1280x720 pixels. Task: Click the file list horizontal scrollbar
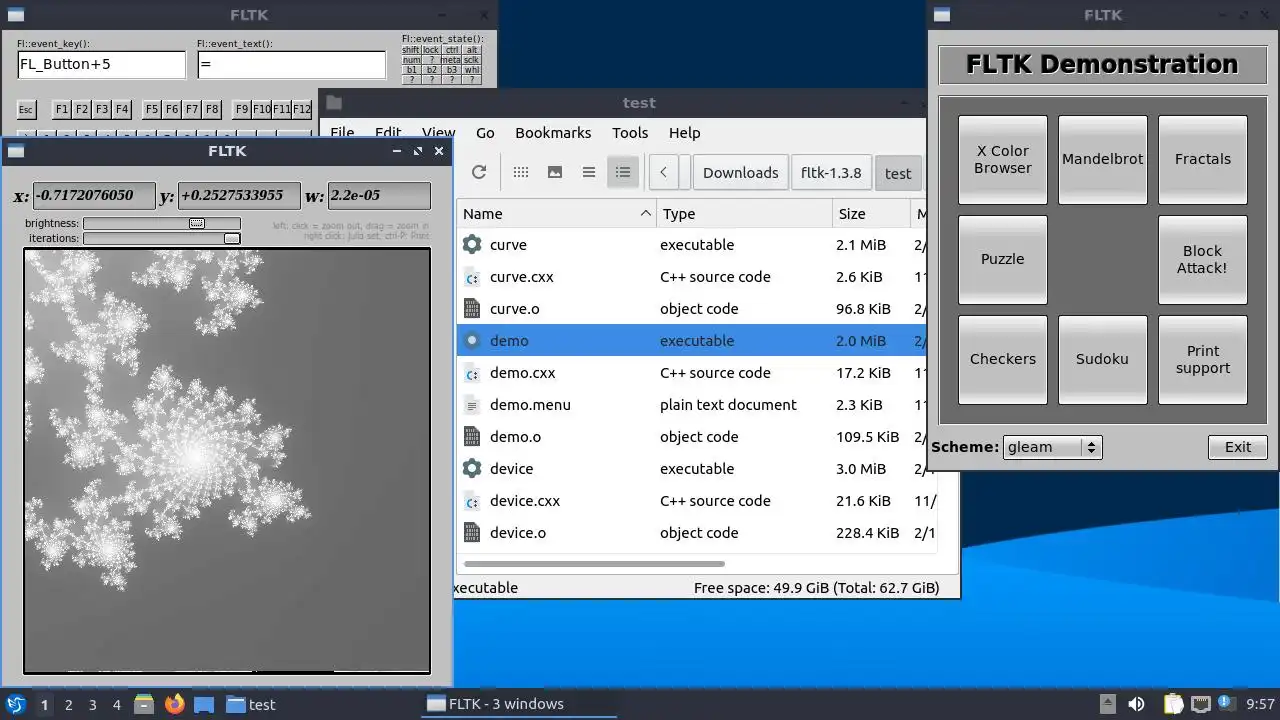click(593, 563)
